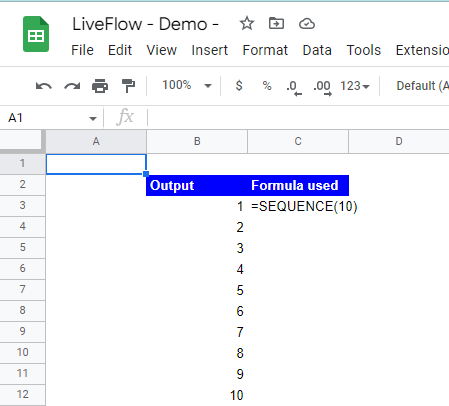Click the Print icon
The width and height of the screenshot is (449, 406).
tap(100, 86)
